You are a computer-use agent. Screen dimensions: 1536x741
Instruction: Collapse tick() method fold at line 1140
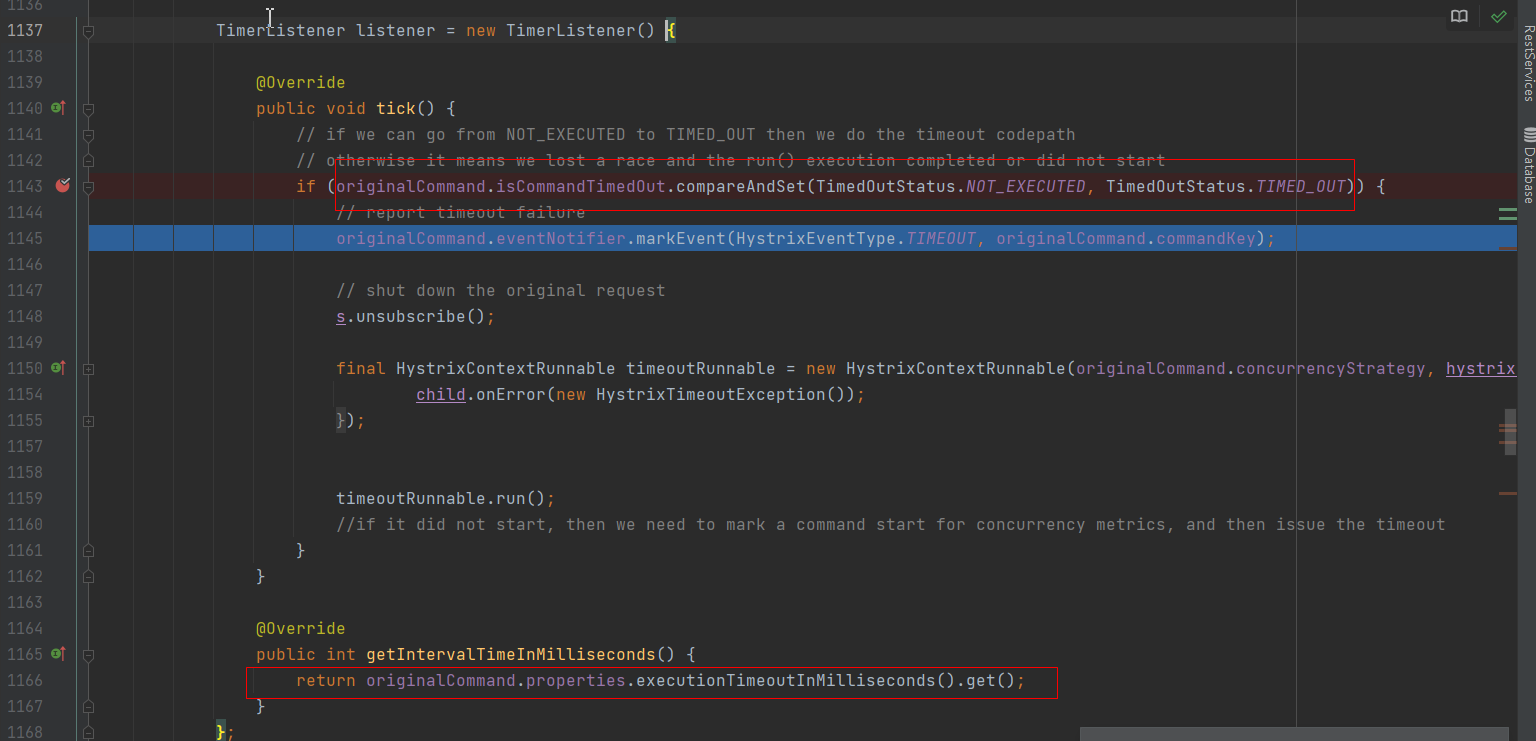point(88,108)
